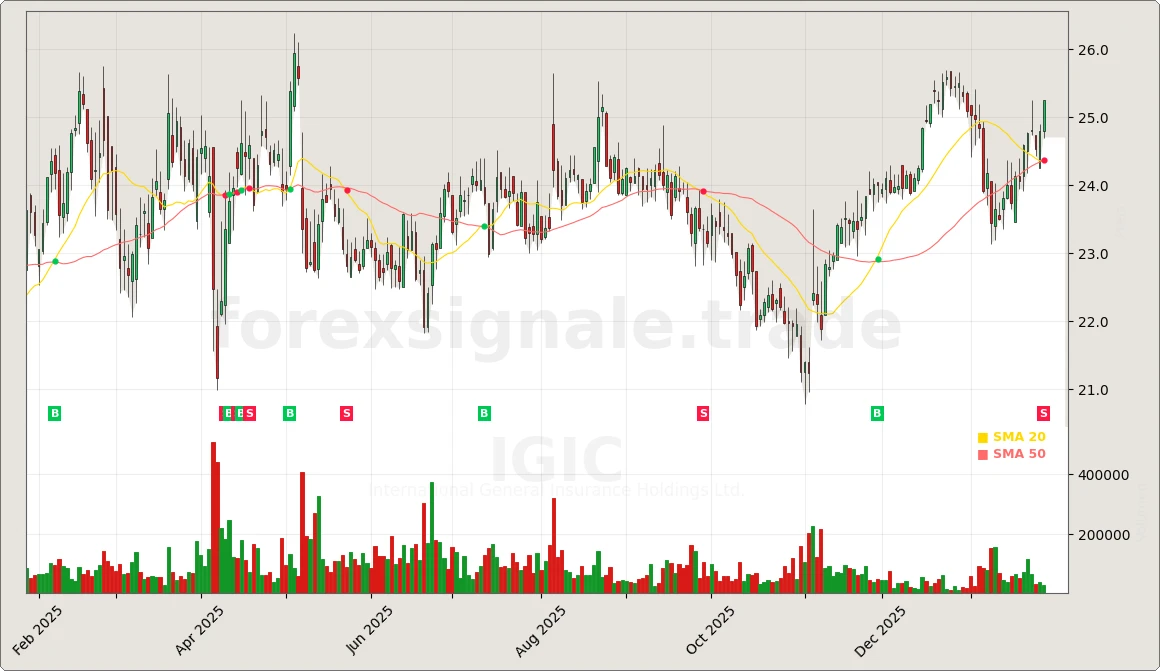Click the clustered B-B-S signal group in early April
This screenshot has width=1160, height=671.
click(x=237, y=412)
